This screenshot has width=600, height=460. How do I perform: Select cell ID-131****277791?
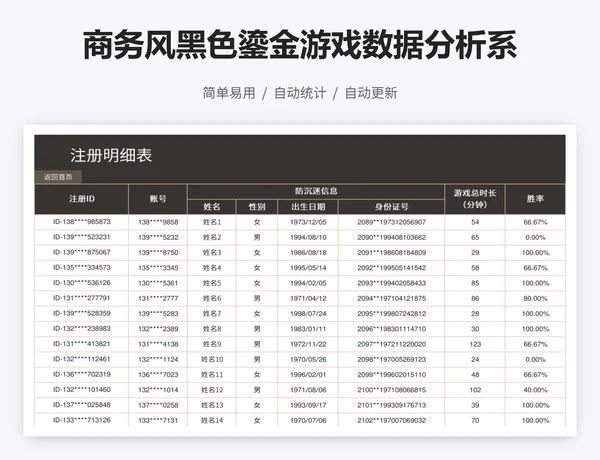click(82, 298)
